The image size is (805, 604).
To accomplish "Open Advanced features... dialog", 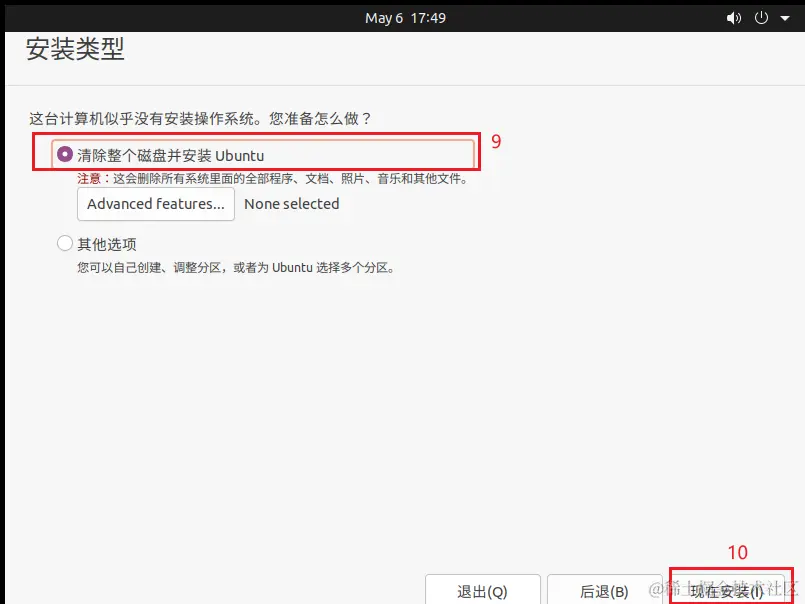I will (x=156, y=204).
